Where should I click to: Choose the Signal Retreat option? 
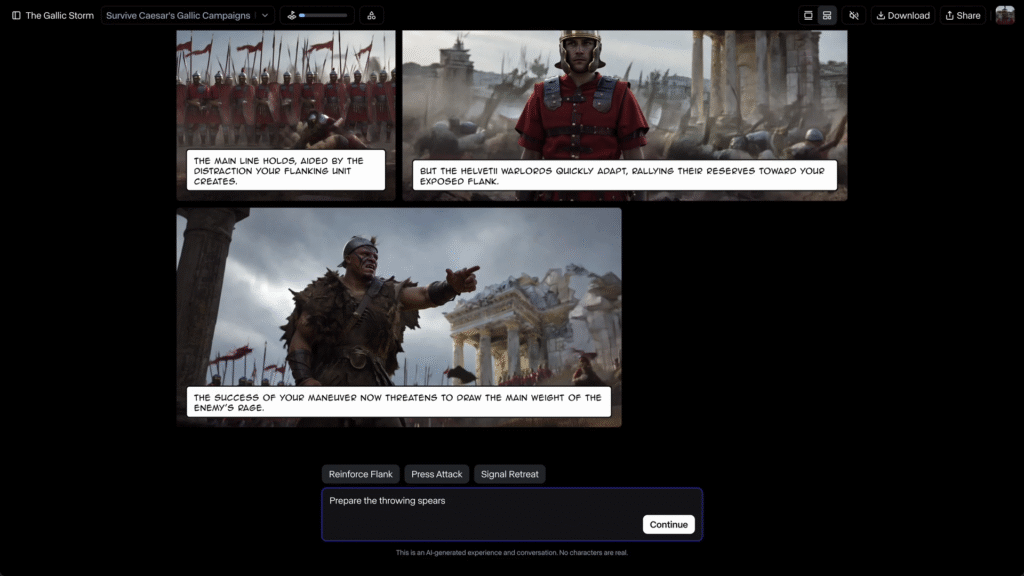(510, 474)
